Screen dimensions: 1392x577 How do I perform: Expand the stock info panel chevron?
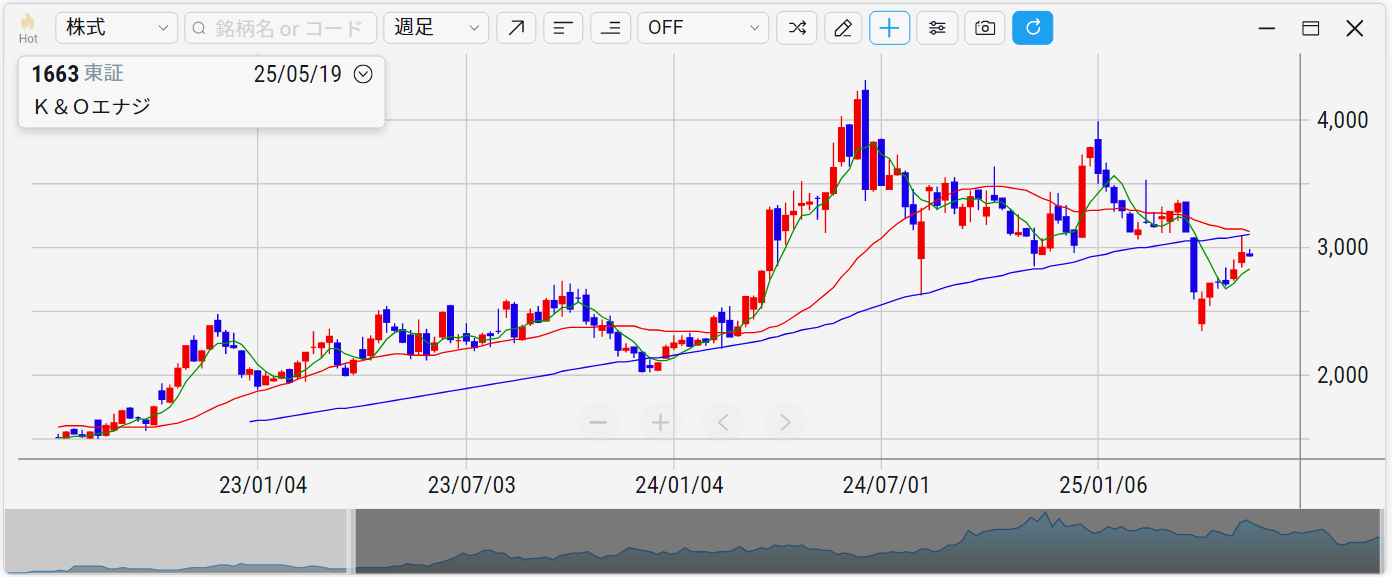tap(363, 74)
